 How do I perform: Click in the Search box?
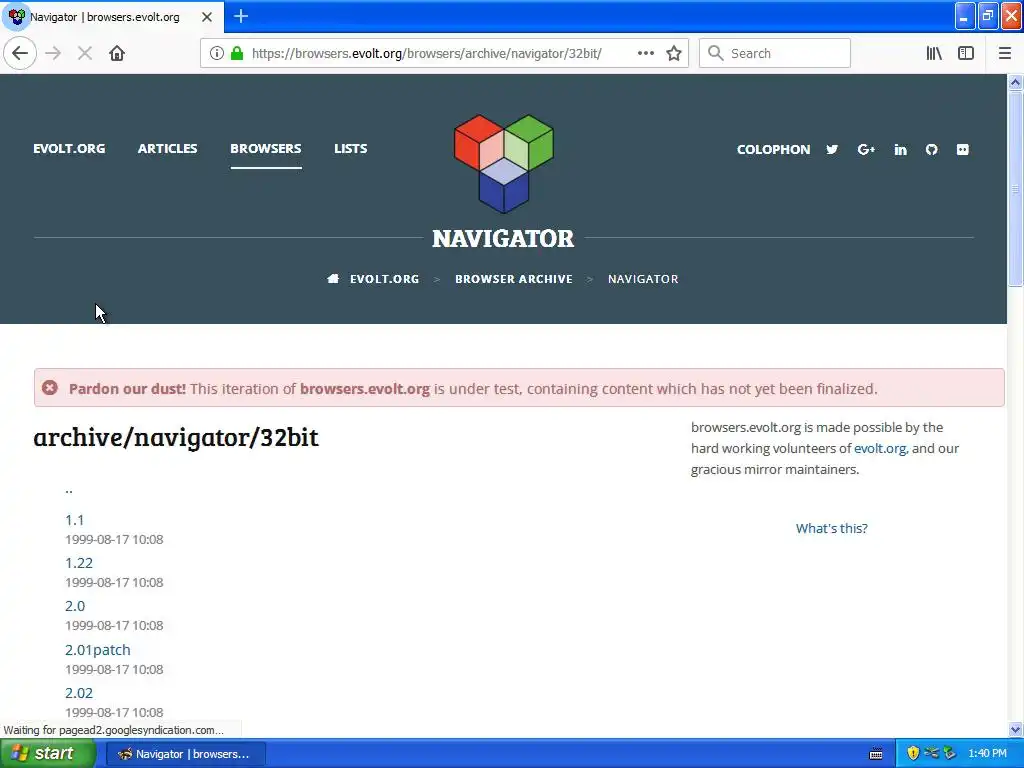point(775,53)
